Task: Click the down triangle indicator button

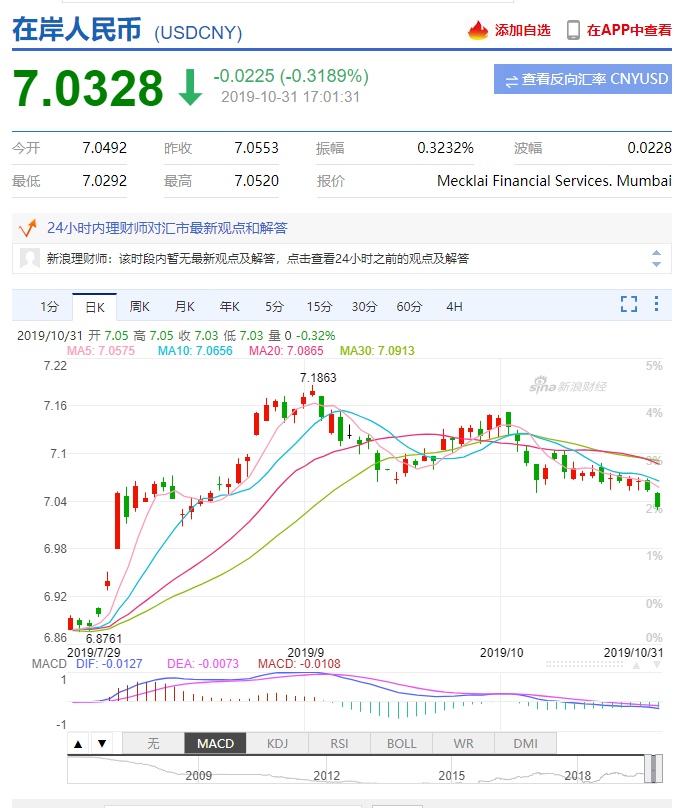Action: (101, 743)
